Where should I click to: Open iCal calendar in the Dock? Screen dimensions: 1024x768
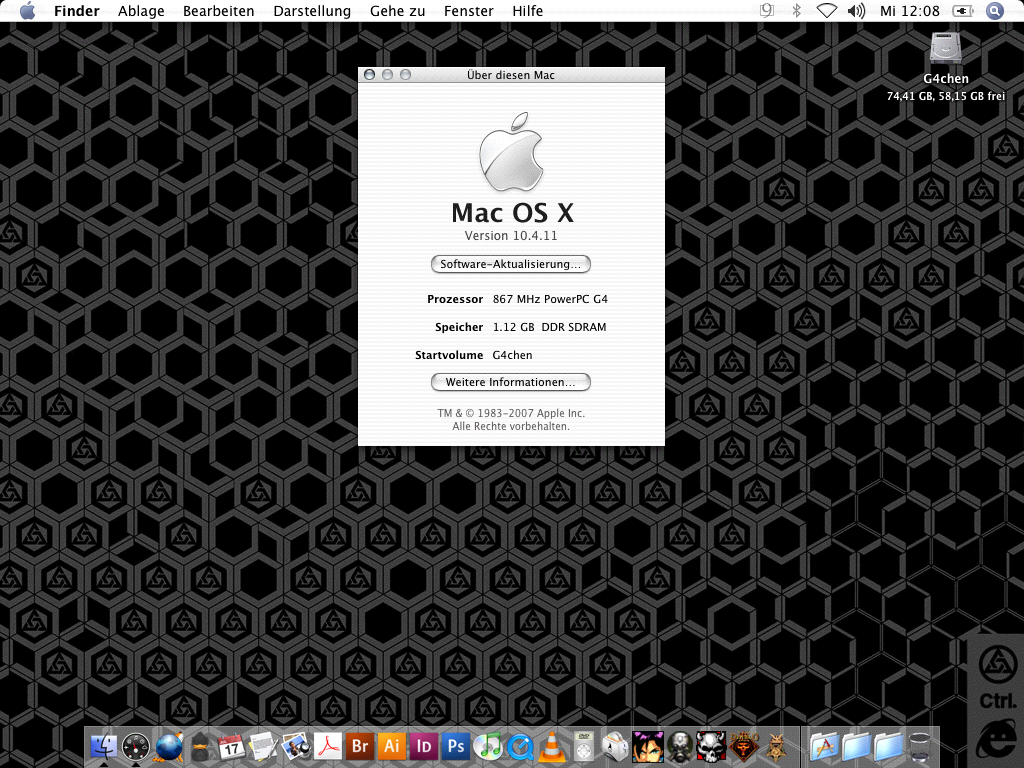coord(232,746)
